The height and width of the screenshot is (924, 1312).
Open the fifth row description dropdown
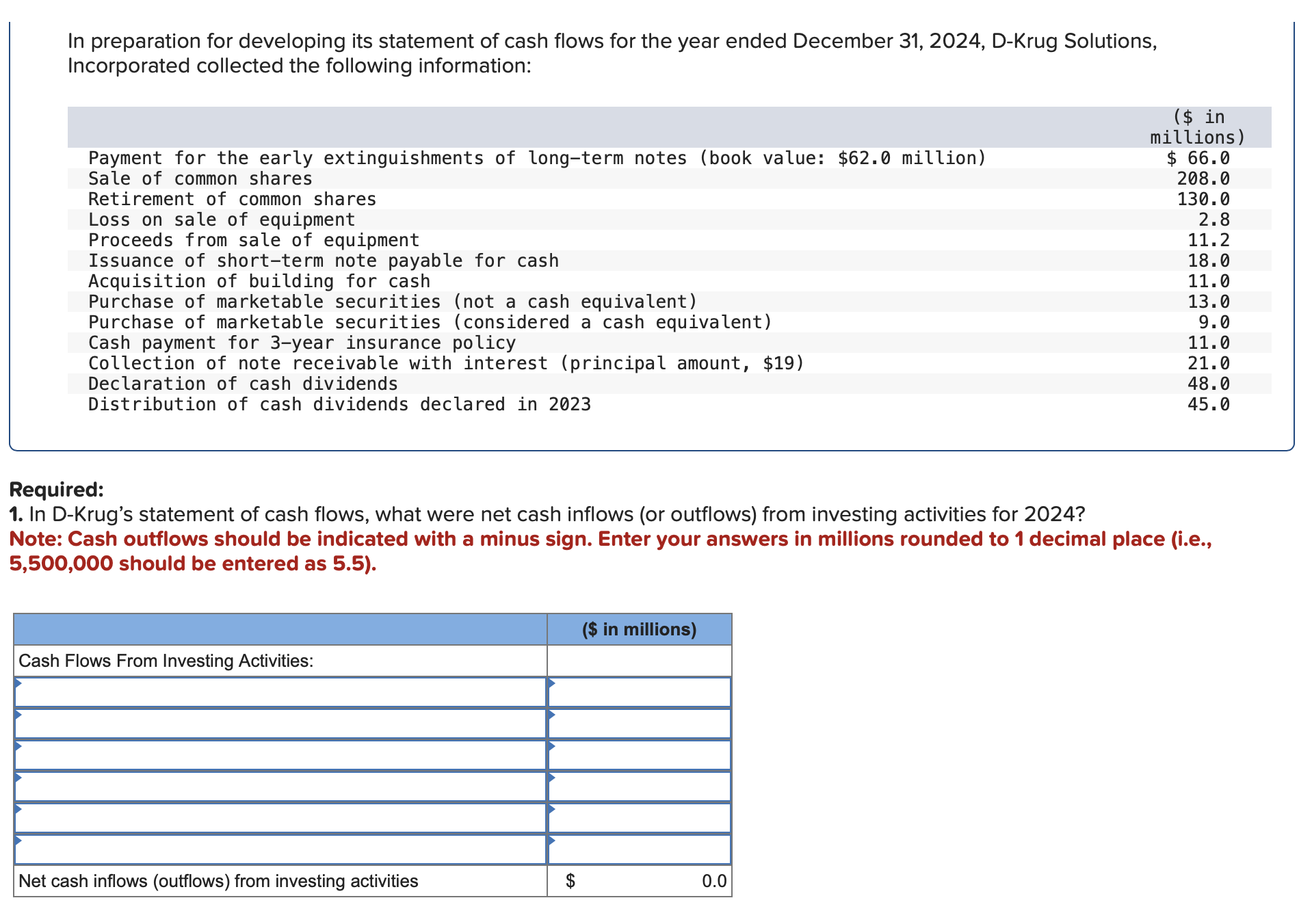click(x=279, y=817)
